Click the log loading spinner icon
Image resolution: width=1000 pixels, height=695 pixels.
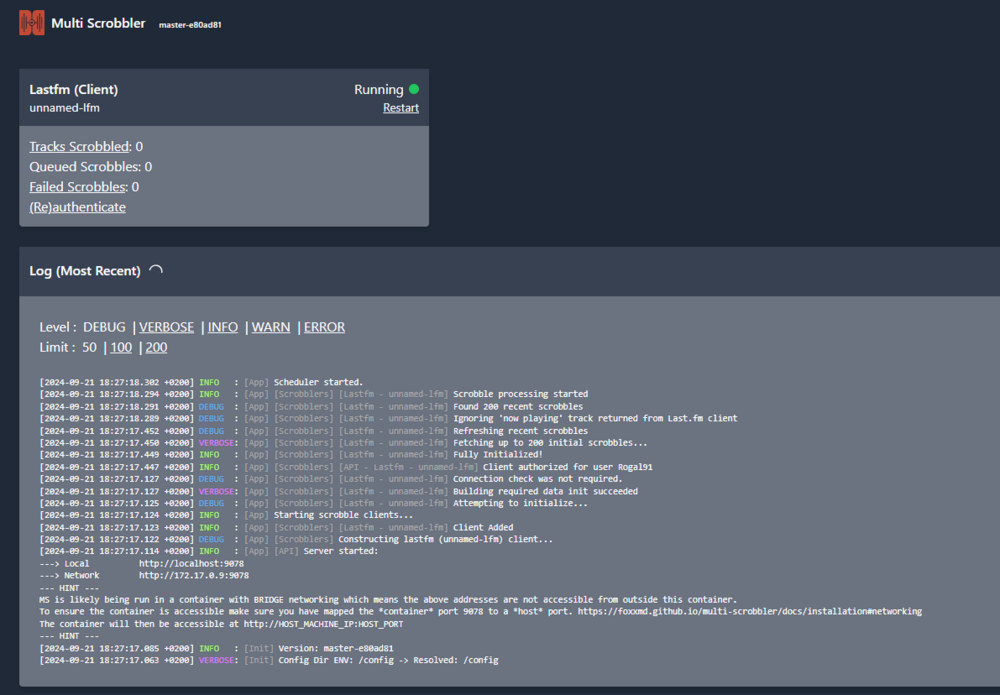coord(156,271)
